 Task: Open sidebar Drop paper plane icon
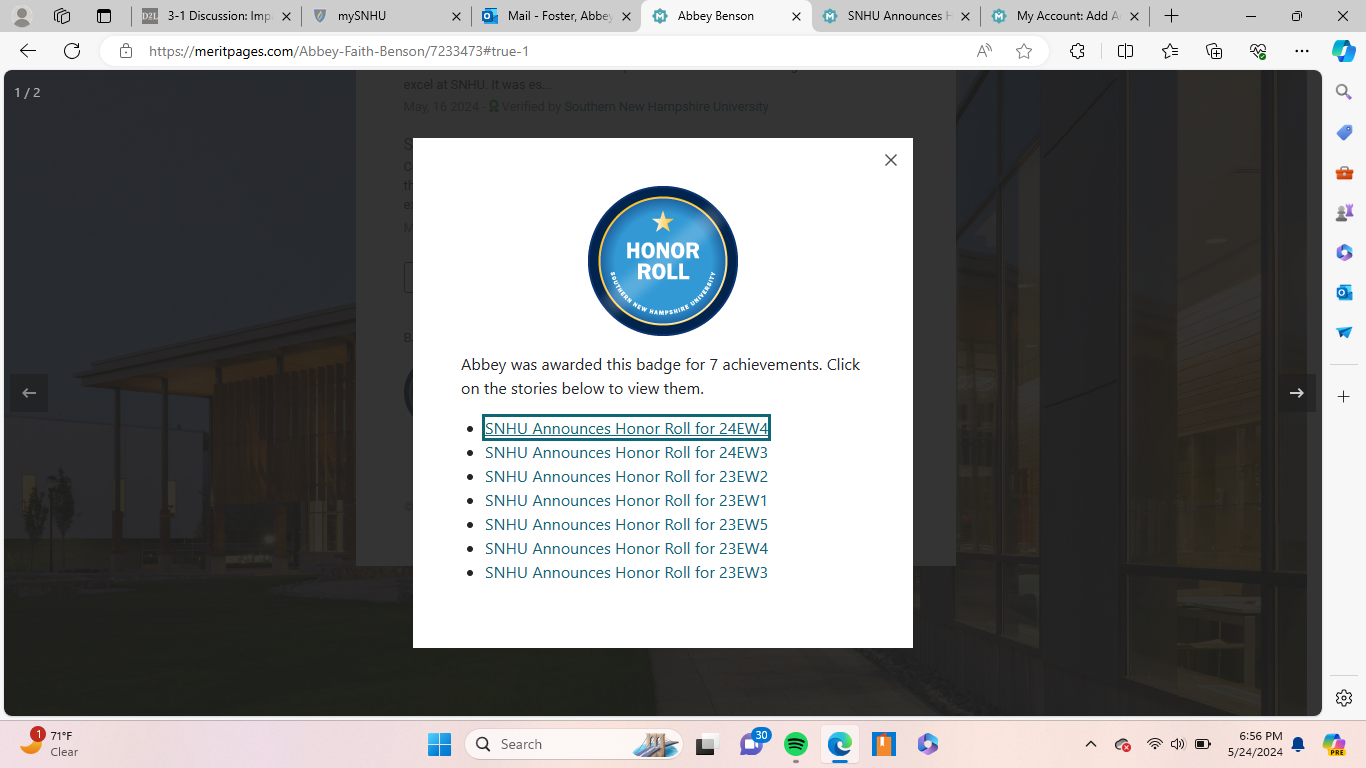pyautogui.click(x=1344, y=332)
